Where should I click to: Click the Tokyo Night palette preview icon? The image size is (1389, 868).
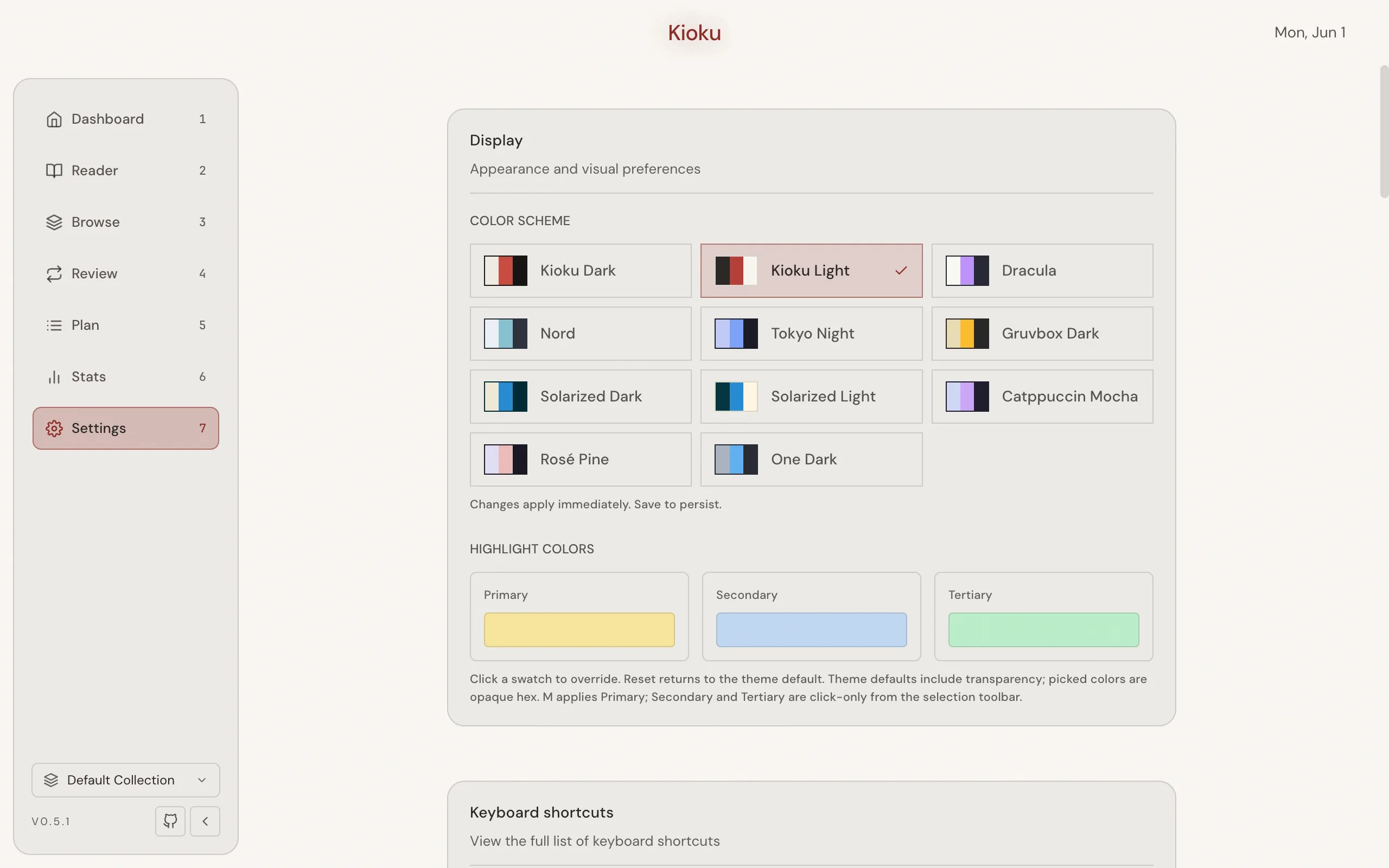(736, 334)
